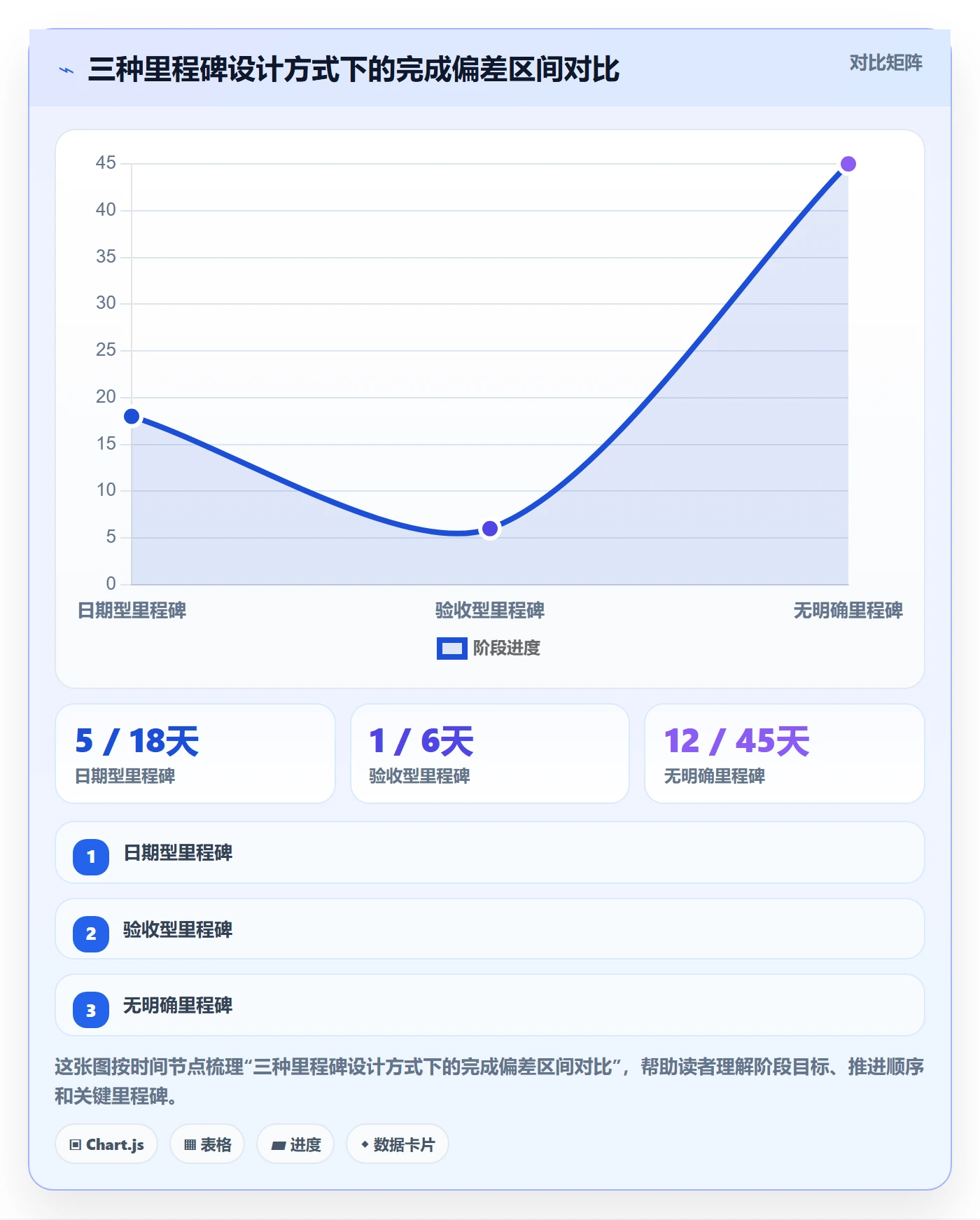This screenshot has height=1220, width=980.
Task: Click the 进度 tag
Action: pyautogui.click(x=295, y=1144)
